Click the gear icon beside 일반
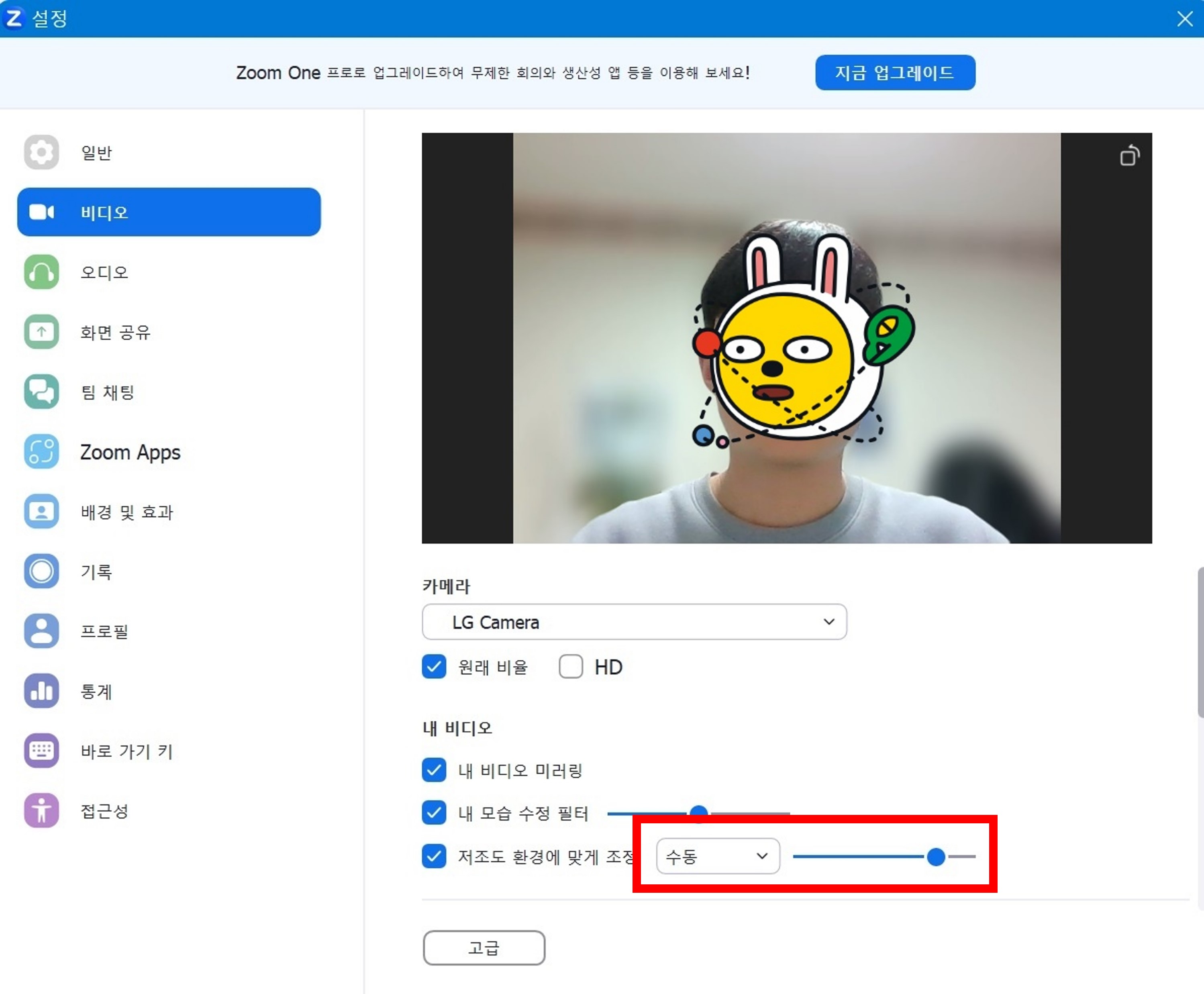 coord(41,152)
